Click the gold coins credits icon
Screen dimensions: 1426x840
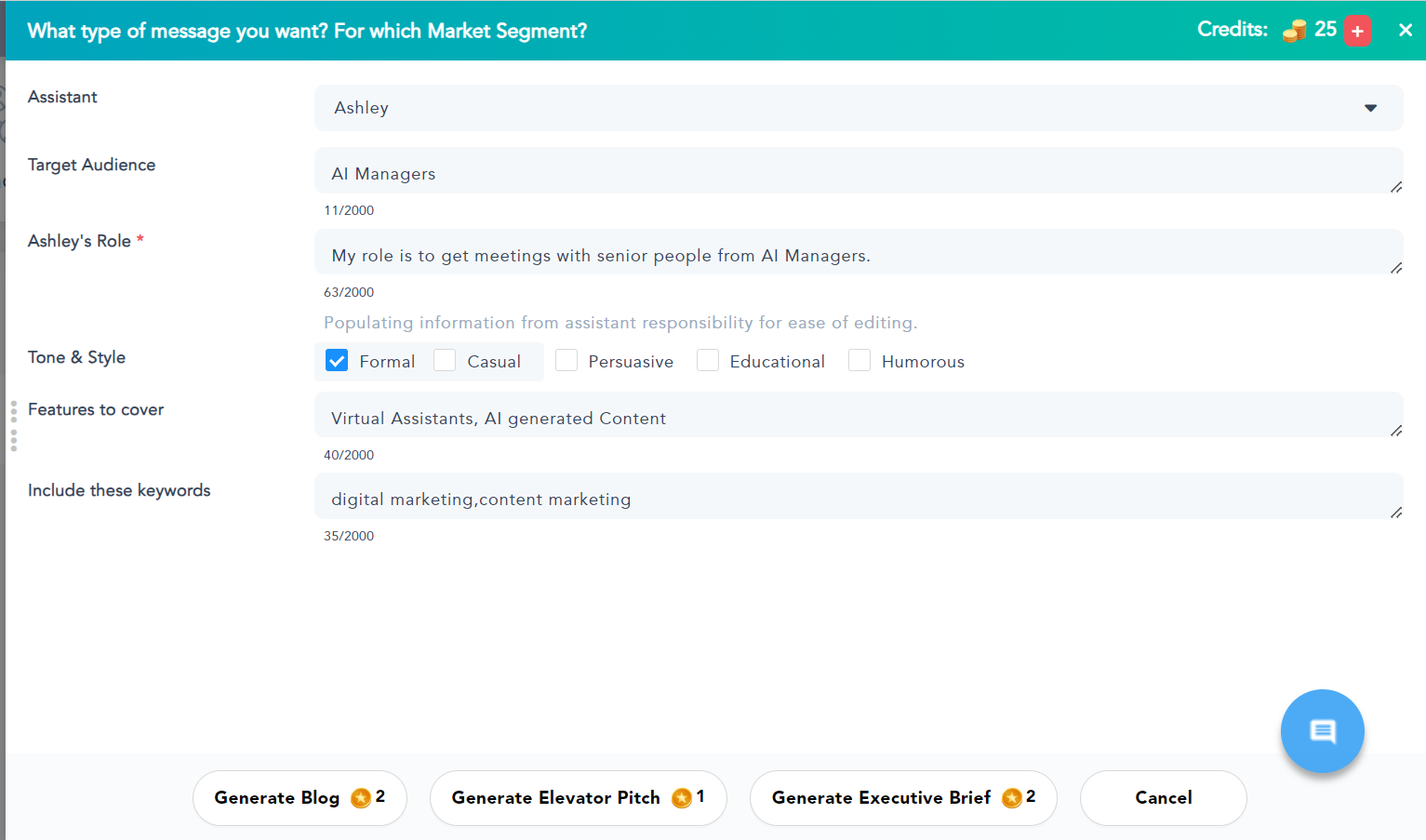coord(1294,31)
